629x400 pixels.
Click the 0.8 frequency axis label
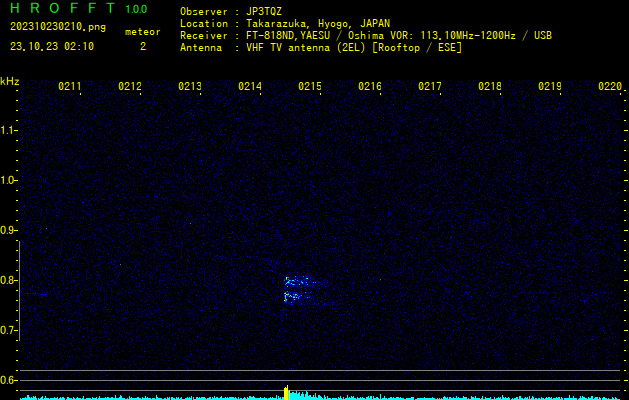[10, 280]
